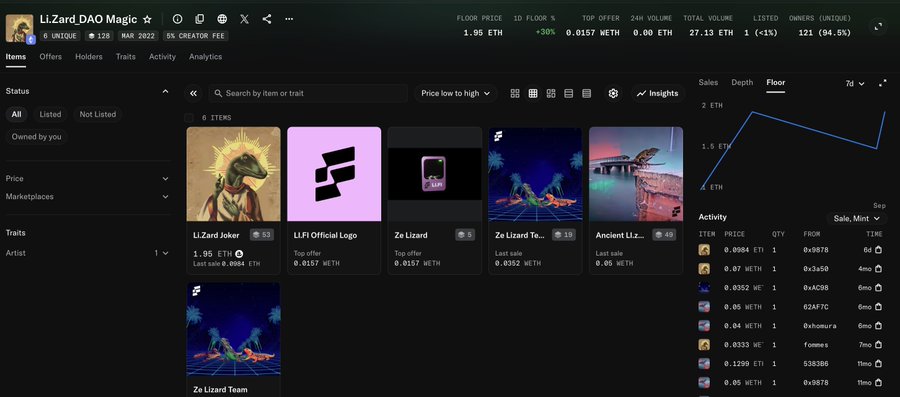The height and width of the screenshot is (397, 900).
Task: Collapse the filter sidebar with double chevron
Action: tap(193, 94)
